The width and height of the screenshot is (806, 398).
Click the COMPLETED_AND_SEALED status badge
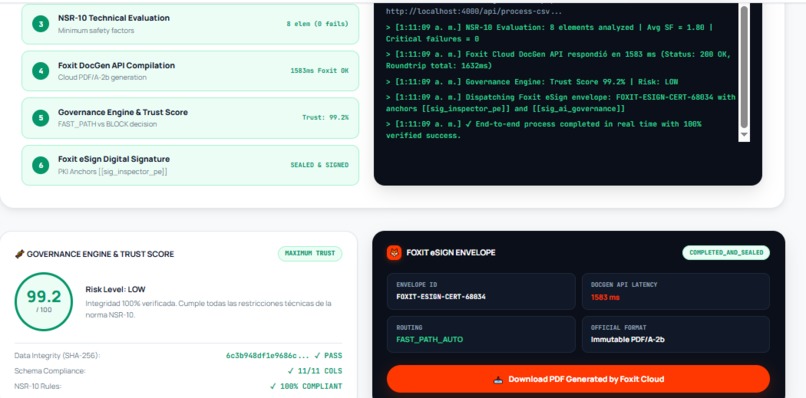[726, 253]
